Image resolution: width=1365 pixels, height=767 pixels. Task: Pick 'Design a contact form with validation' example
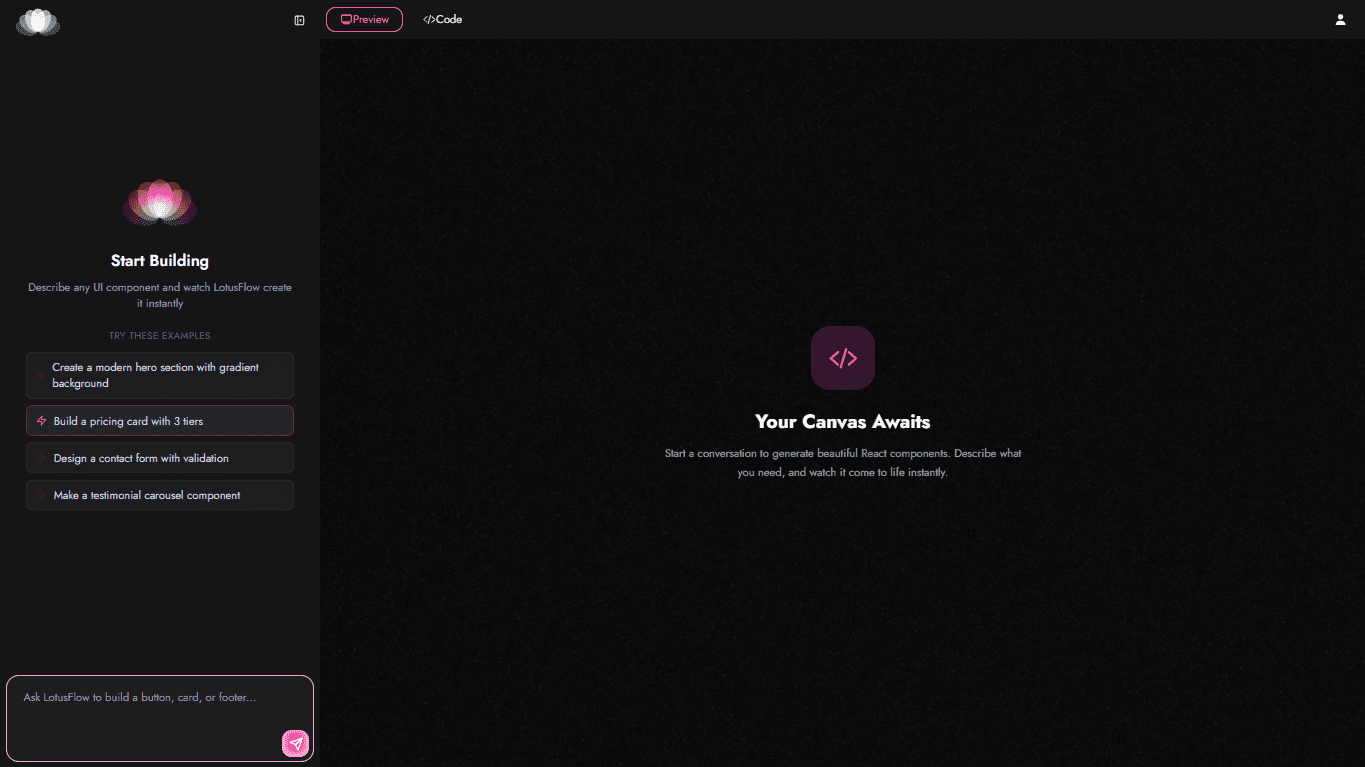pos(160,458)
